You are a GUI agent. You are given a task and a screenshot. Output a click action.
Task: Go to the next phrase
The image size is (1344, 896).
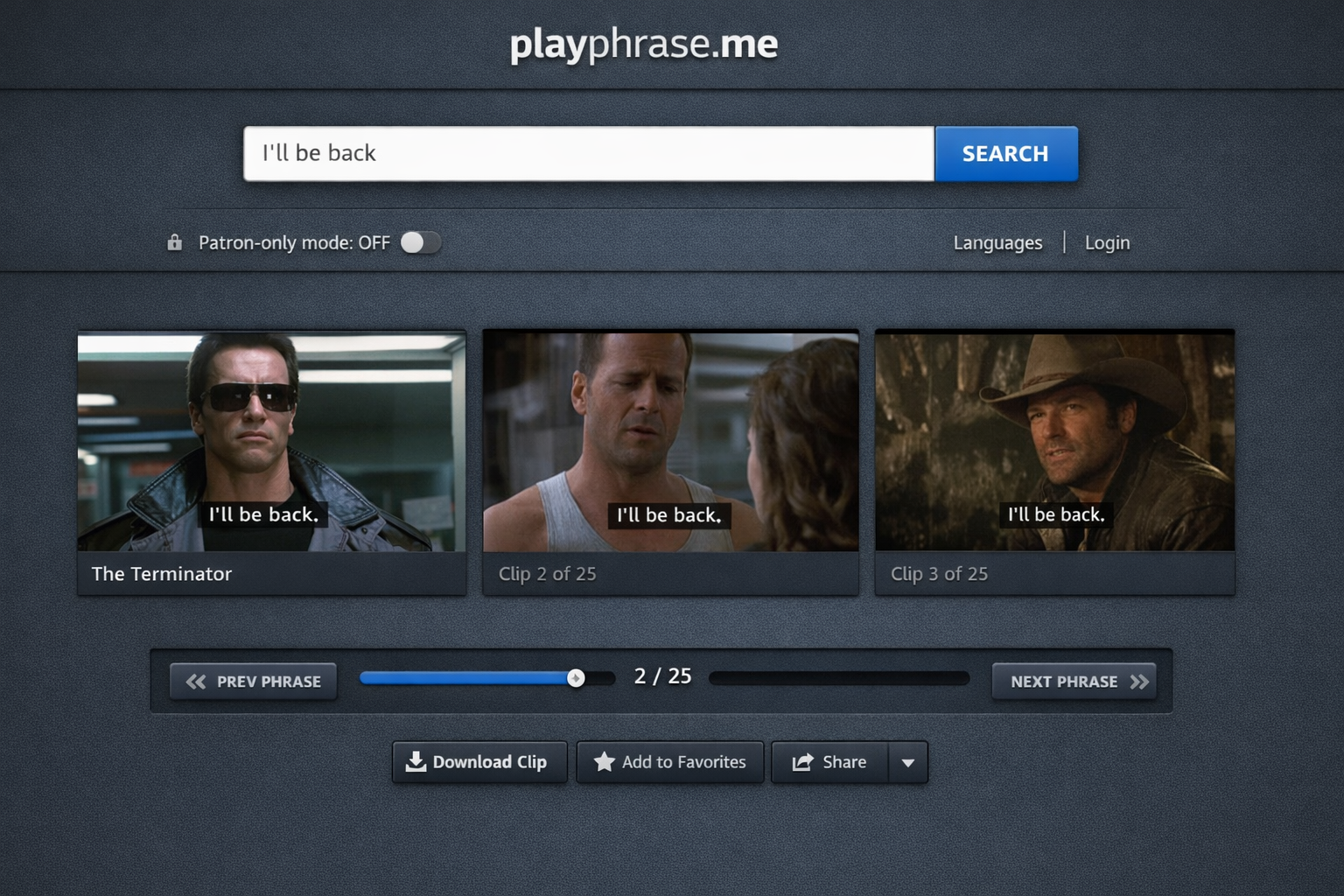(x=1074, y=682)
